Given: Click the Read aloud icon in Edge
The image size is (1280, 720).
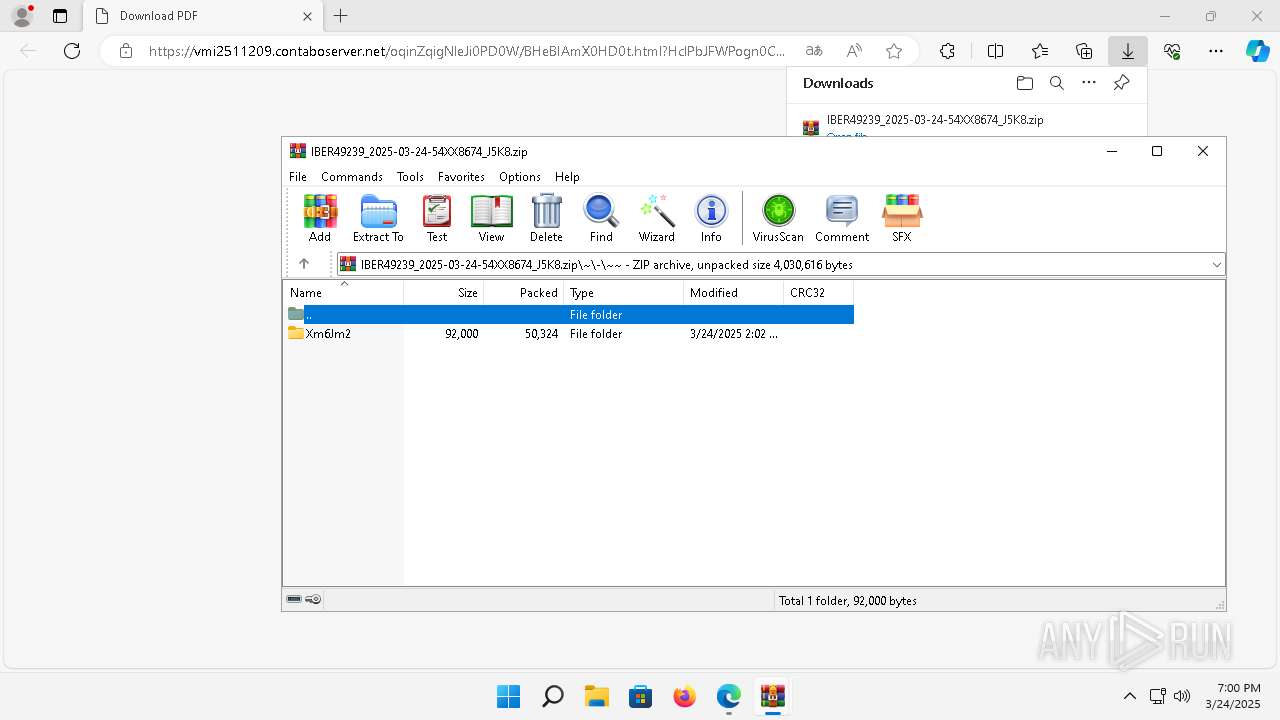Looking at the screenshot, I should click(854, 51).
